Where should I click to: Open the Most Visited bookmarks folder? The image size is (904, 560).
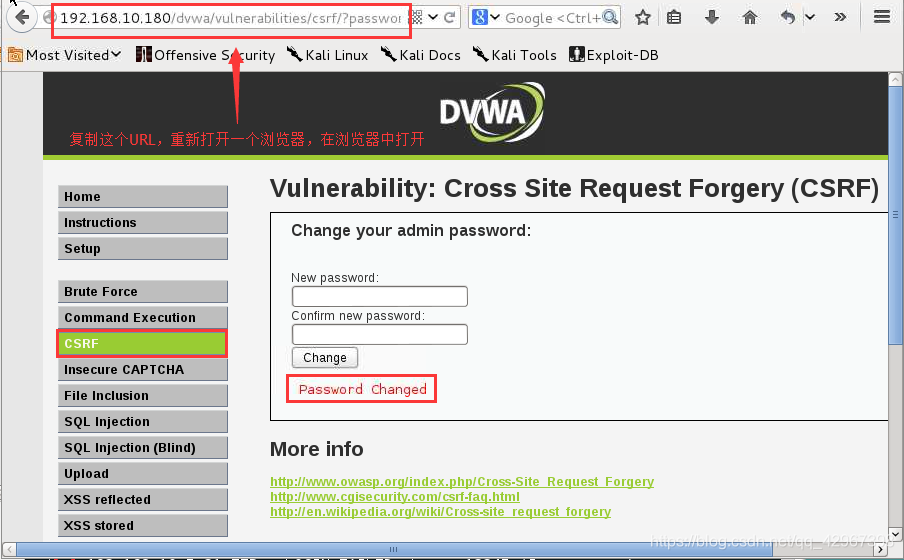coord(65,55)
